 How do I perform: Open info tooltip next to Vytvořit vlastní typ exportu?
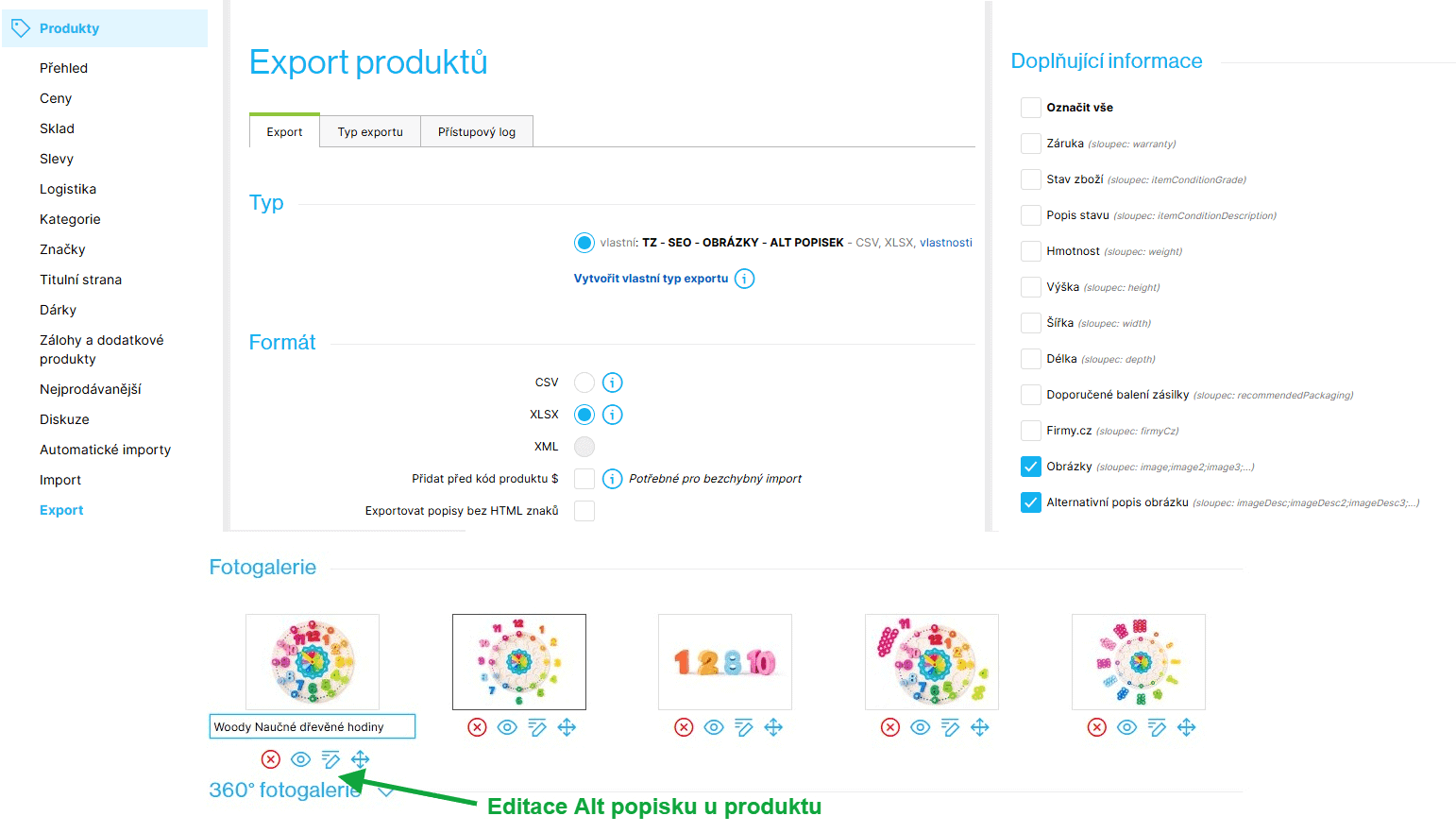tap(744, 278)
